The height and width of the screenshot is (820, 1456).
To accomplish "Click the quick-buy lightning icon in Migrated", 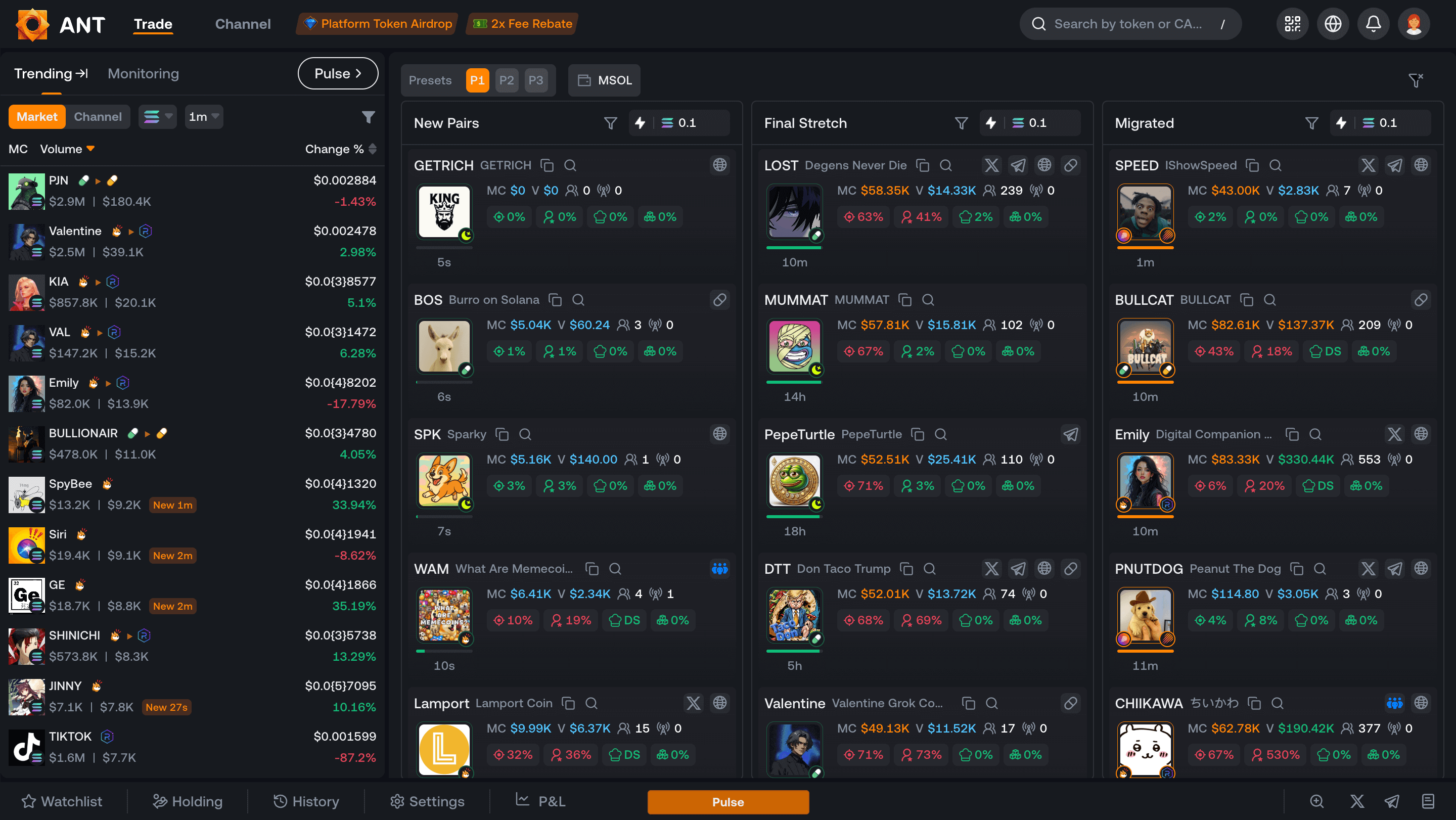I will 1341,123.
